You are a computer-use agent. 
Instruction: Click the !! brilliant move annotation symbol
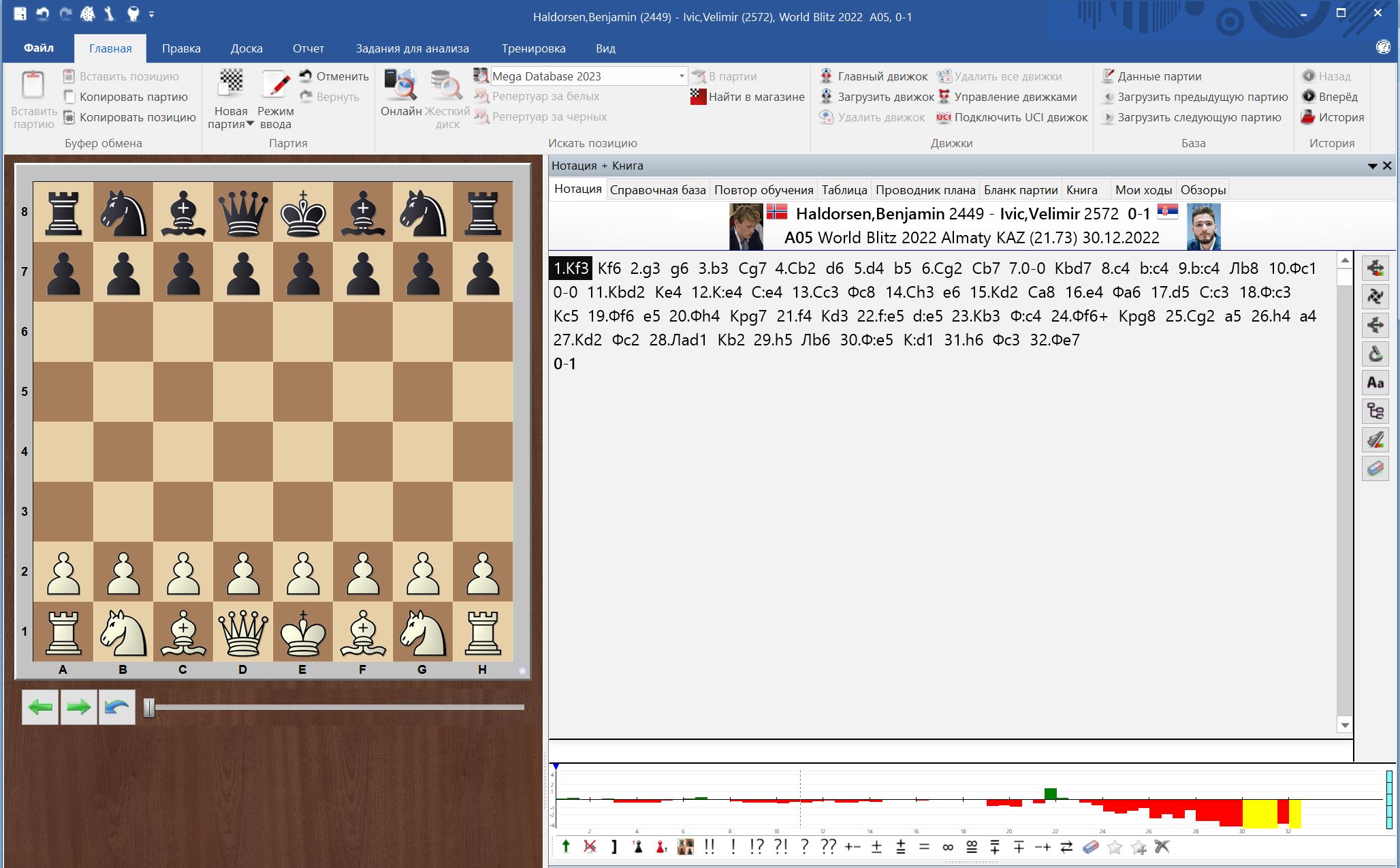(x=710, y=847)
